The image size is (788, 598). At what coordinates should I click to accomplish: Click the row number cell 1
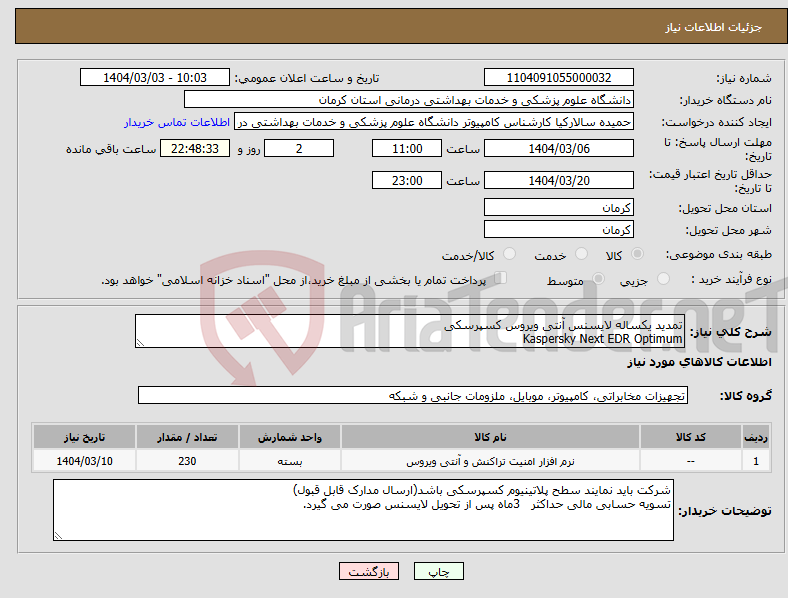(756, 461)
